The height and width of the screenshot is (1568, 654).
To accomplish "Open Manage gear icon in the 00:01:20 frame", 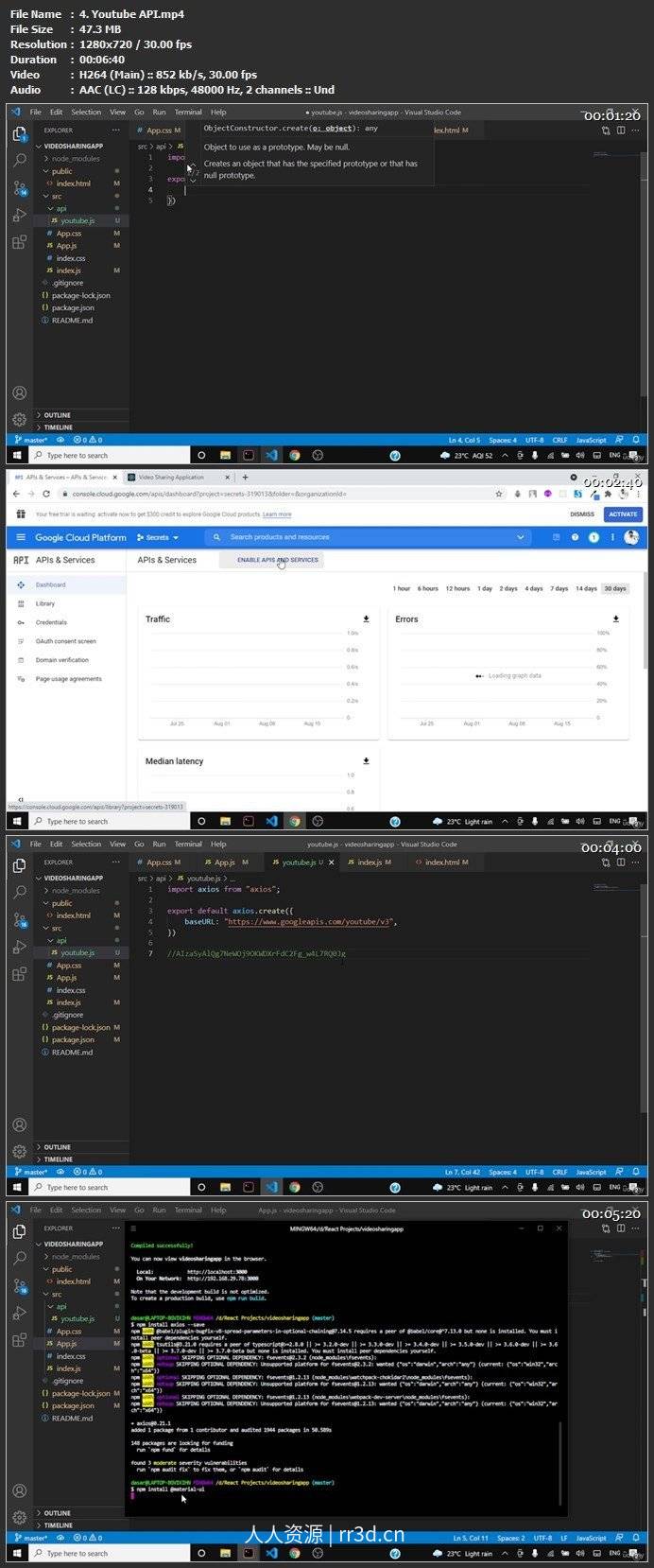I will pyautogui.click(x=19, y=419).
